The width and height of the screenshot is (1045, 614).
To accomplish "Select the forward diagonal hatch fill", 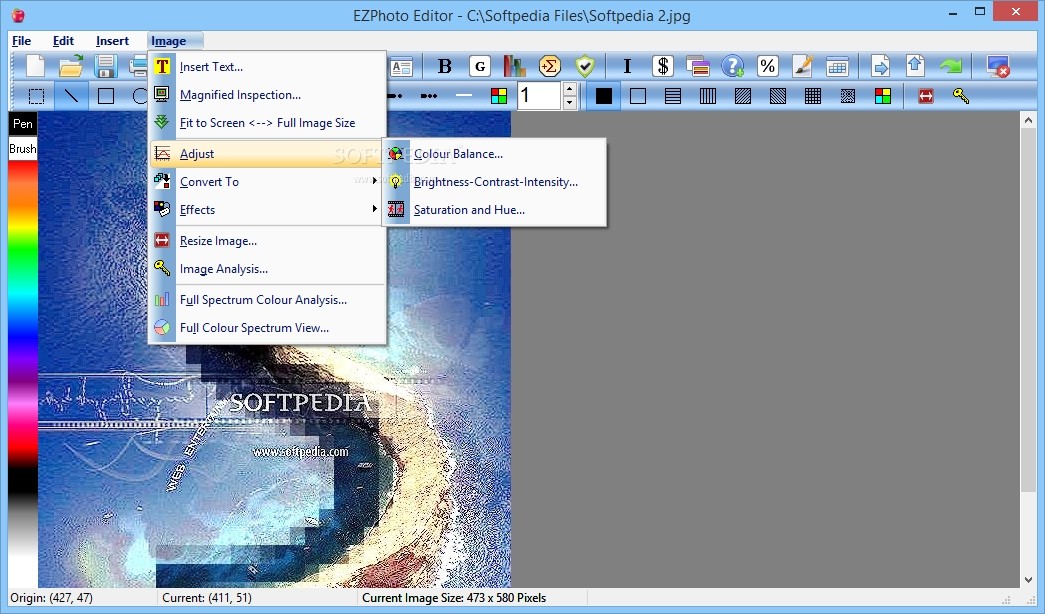I will (x=743, y=96).
